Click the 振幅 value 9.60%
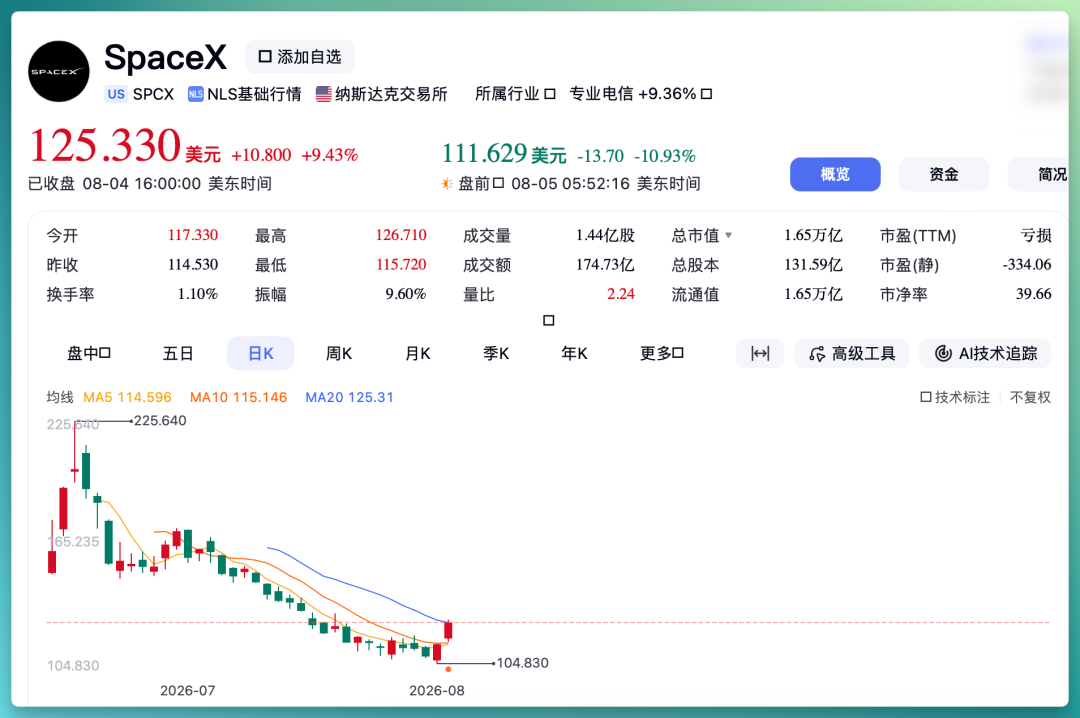Screen dimensions: 1080x718 (406, 294)
